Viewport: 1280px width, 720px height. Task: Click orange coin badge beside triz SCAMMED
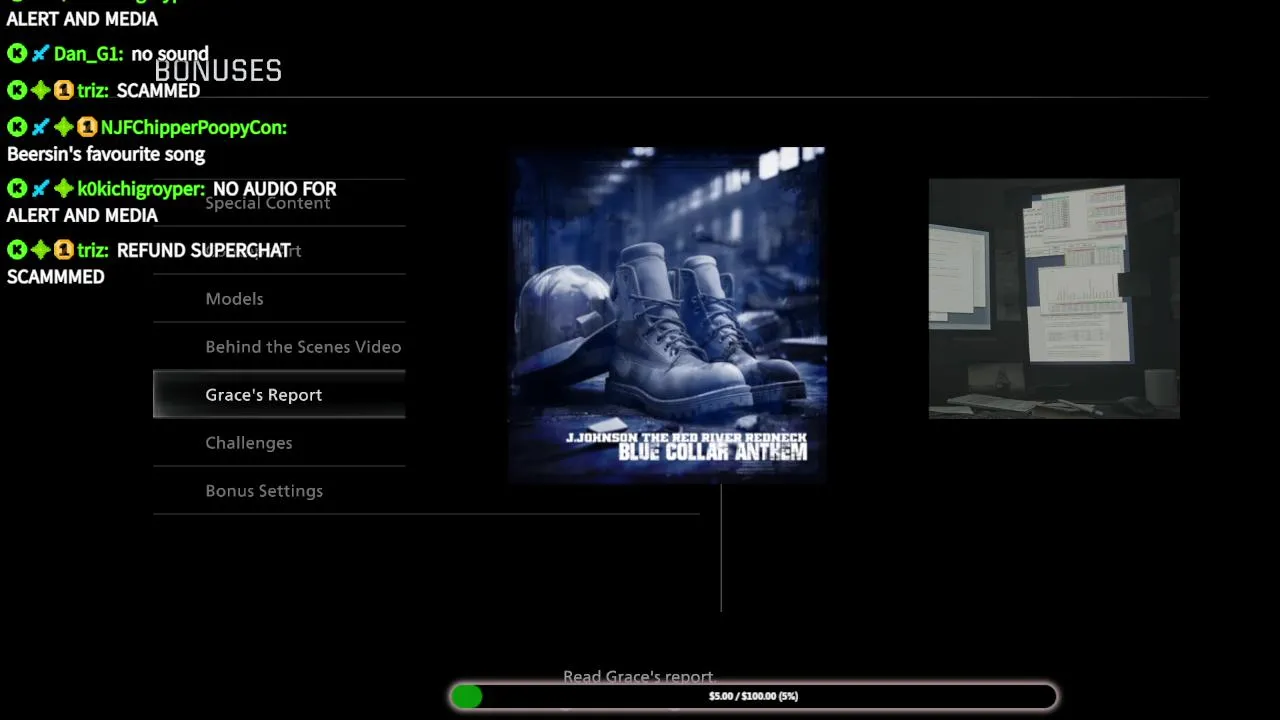tap(63, 91)
